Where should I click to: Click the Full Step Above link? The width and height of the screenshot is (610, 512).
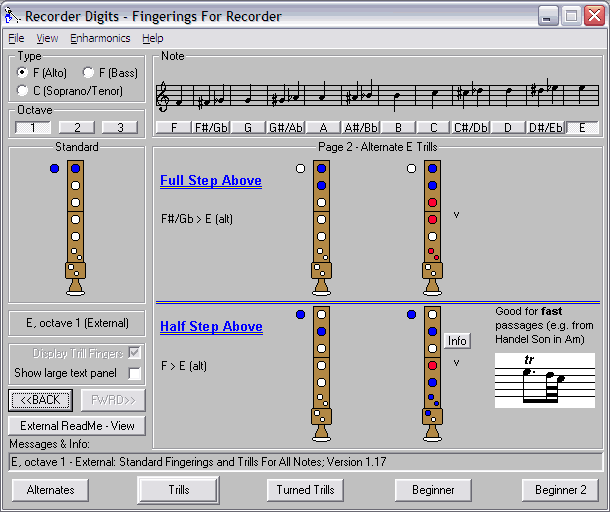coord(211,181)
